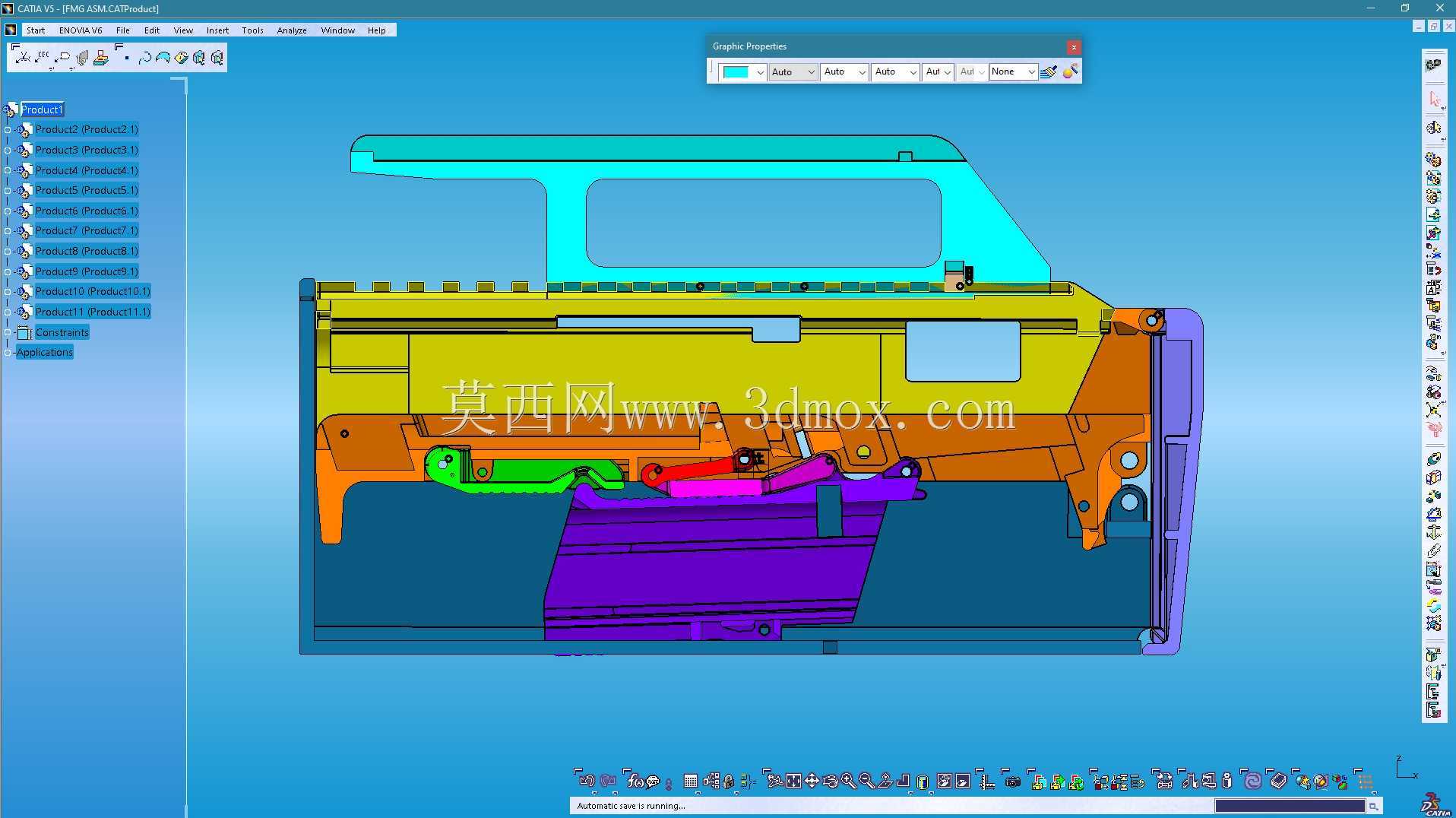Open the Insert menu
This screenshot has height=818, width=1456.
(x=217, y=30)
